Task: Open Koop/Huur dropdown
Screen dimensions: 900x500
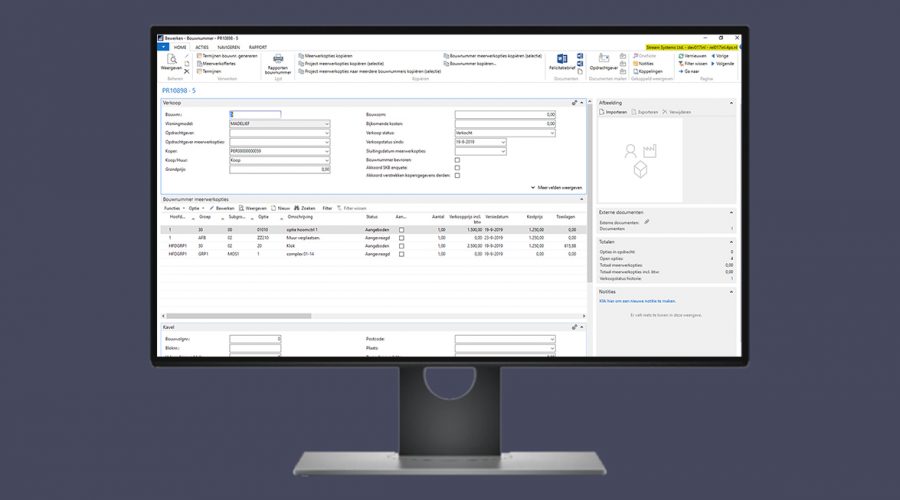Action: 327,160
